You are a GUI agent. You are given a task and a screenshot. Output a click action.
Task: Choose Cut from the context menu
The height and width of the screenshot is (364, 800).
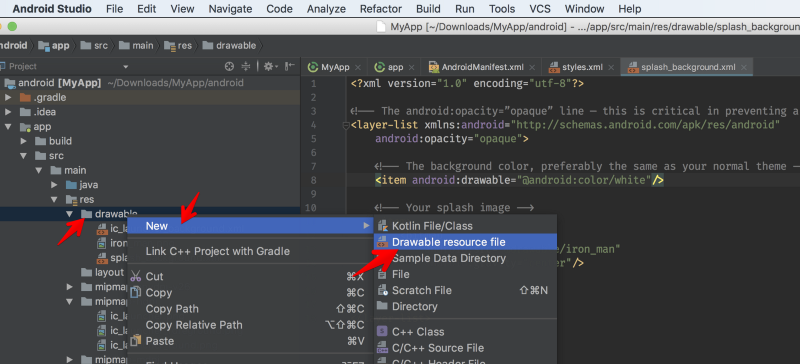[x=250, y=276]
